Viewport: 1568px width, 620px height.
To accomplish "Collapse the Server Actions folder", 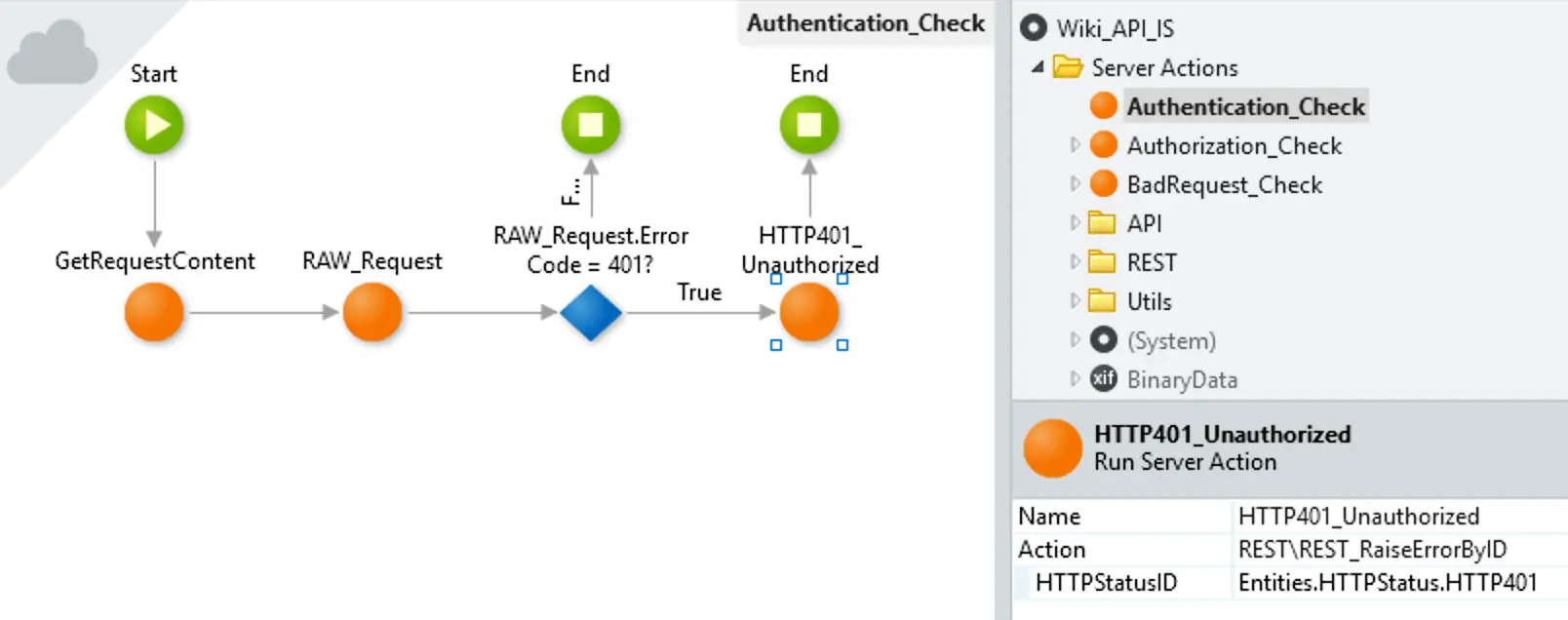I will (x=1038, y=67).
